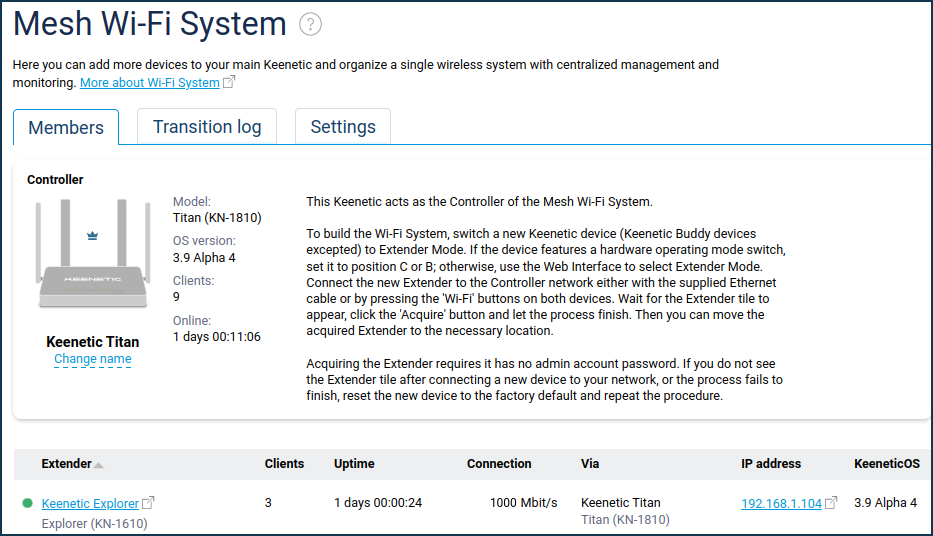Click the Keenetic Titan router image
Viewport: 933px width, 536px height.
click(x=92, y=253)
